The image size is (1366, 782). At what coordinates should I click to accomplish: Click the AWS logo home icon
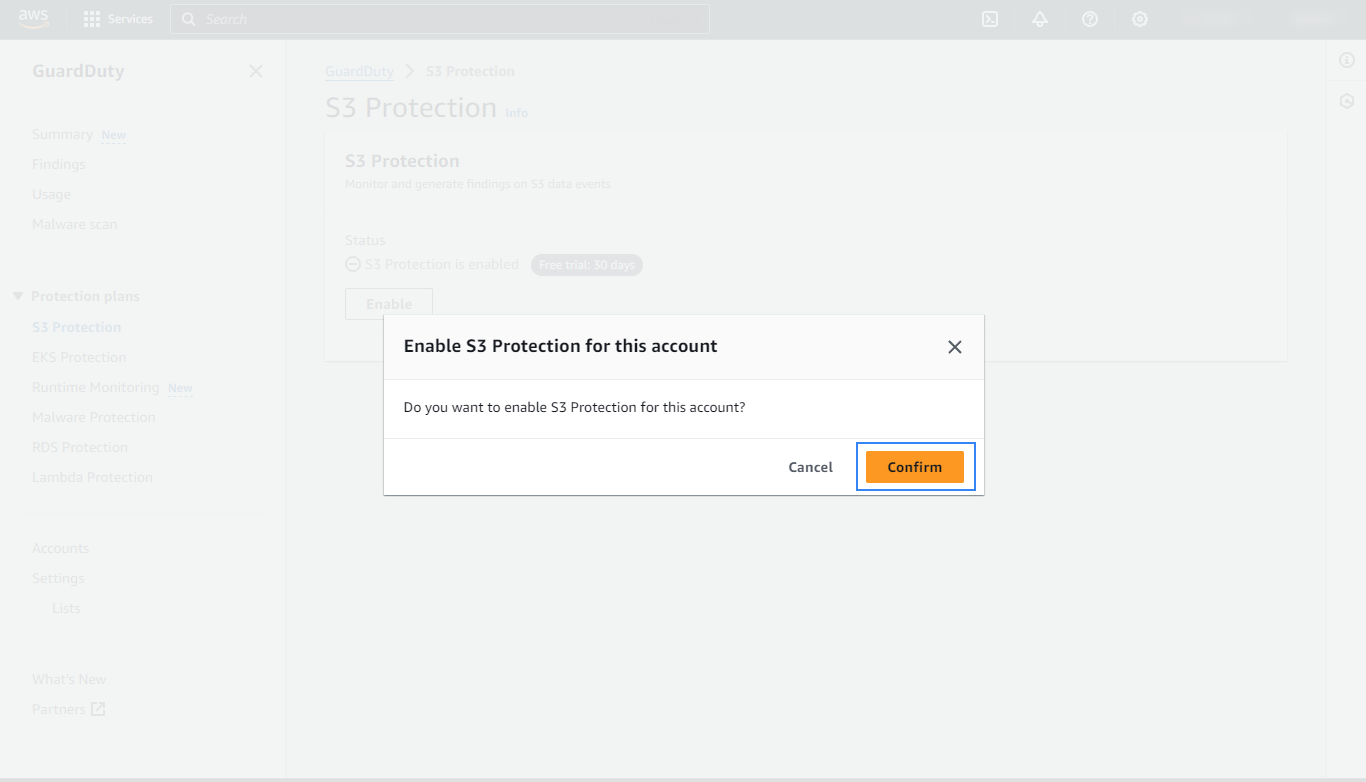[x=33, y=19]
